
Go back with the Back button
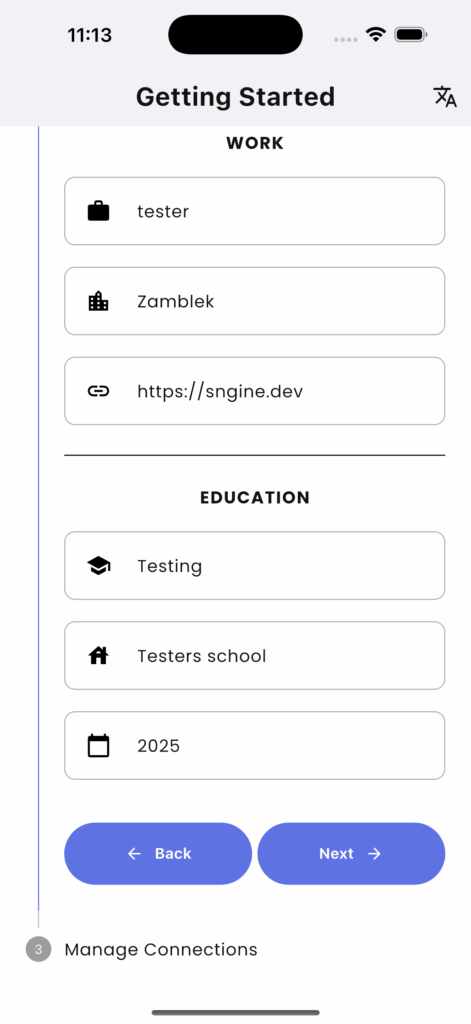point(158,854)
